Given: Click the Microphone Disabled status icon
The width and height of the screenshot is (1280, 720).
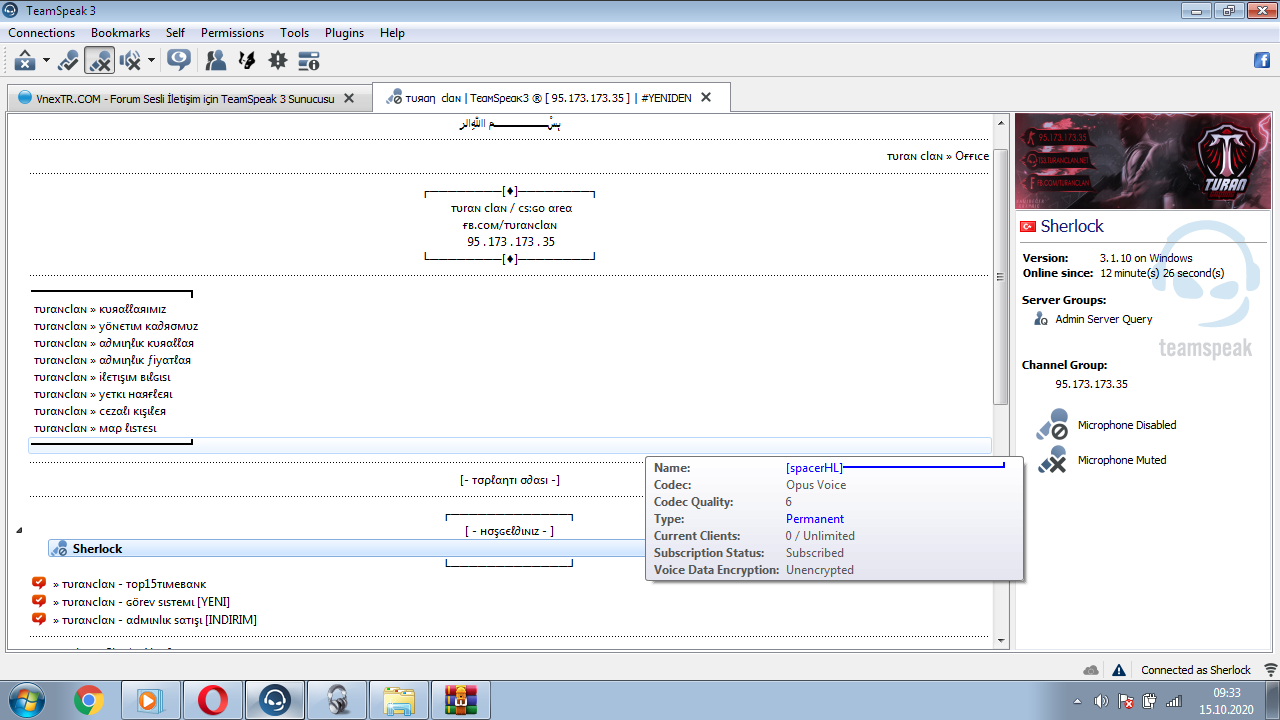Looking at the screenshot, I should 1052,425.
